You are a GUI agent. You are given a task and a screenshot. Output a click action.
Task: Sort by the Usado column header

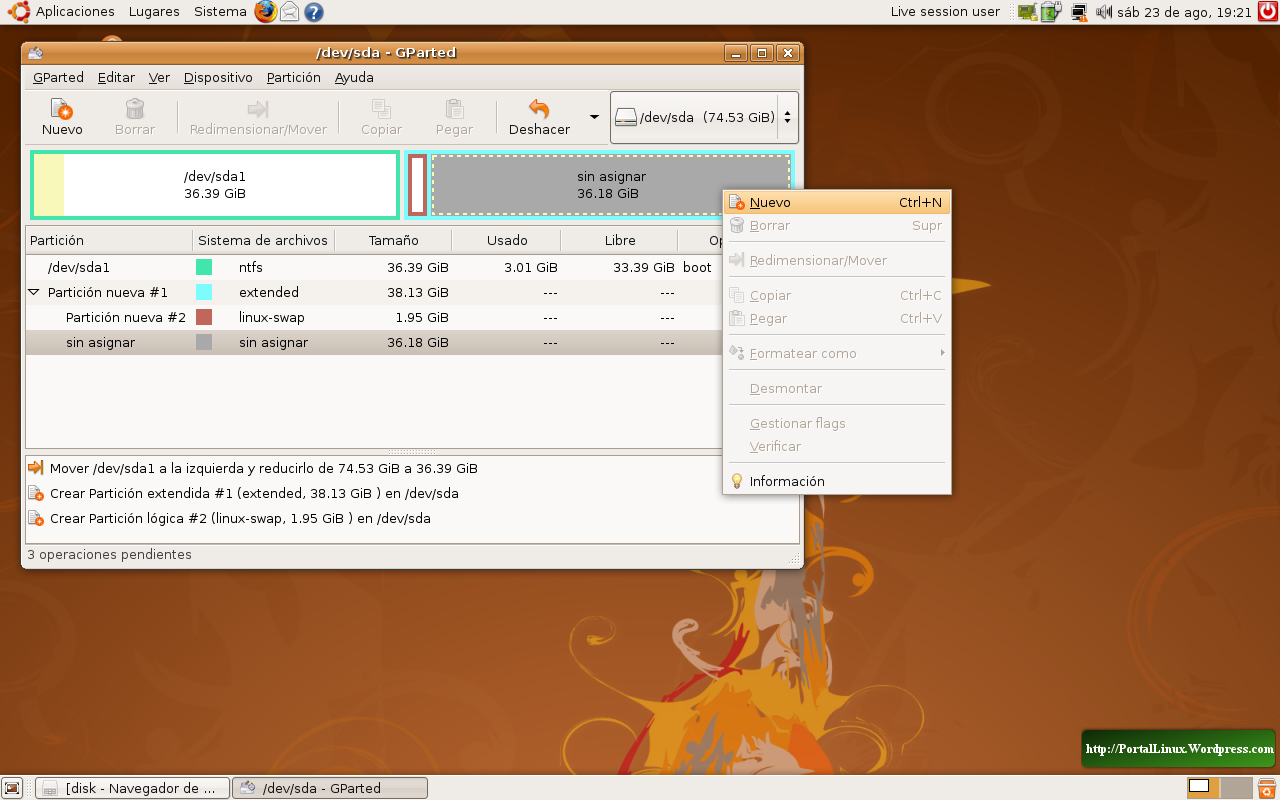(x=506, y=241)
